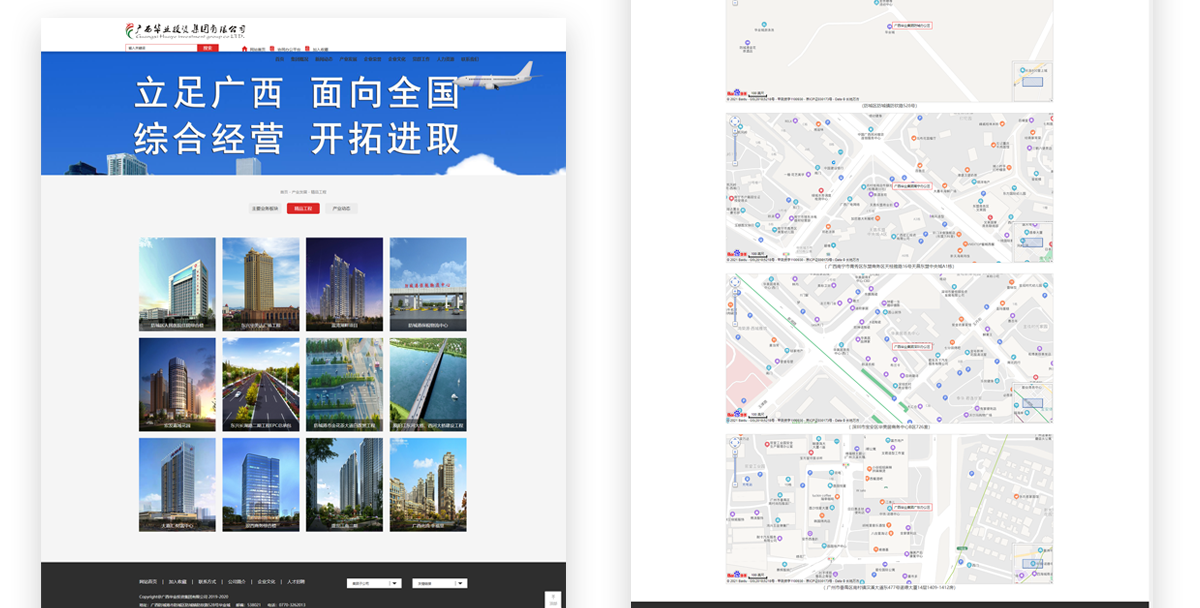Select the tab right of the red tab
1200x608 pixels.
tap(341, 209)
